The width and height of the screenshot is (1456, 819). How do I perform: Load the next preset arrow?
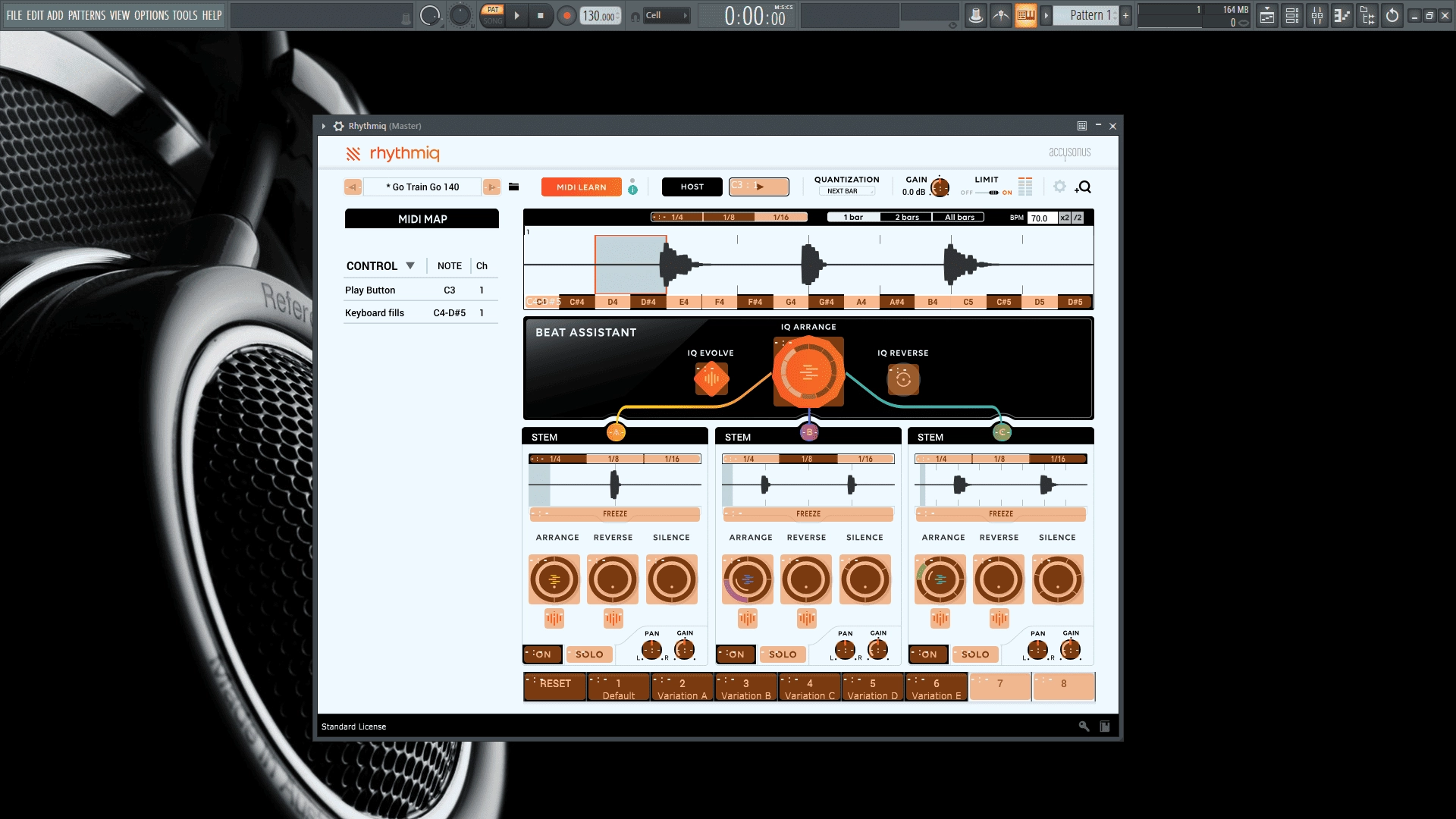point(491,187)
